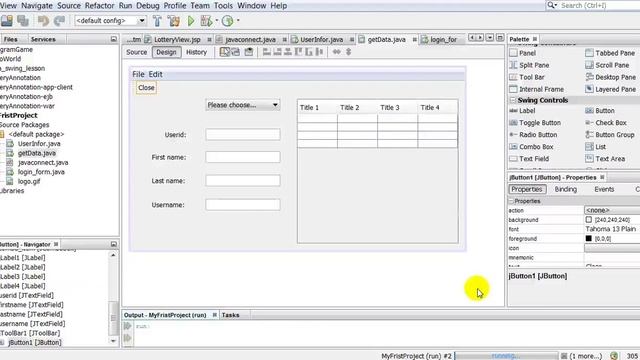The image size is (640, 360).
Task: Switch to History view
Action: coord(196,52)
